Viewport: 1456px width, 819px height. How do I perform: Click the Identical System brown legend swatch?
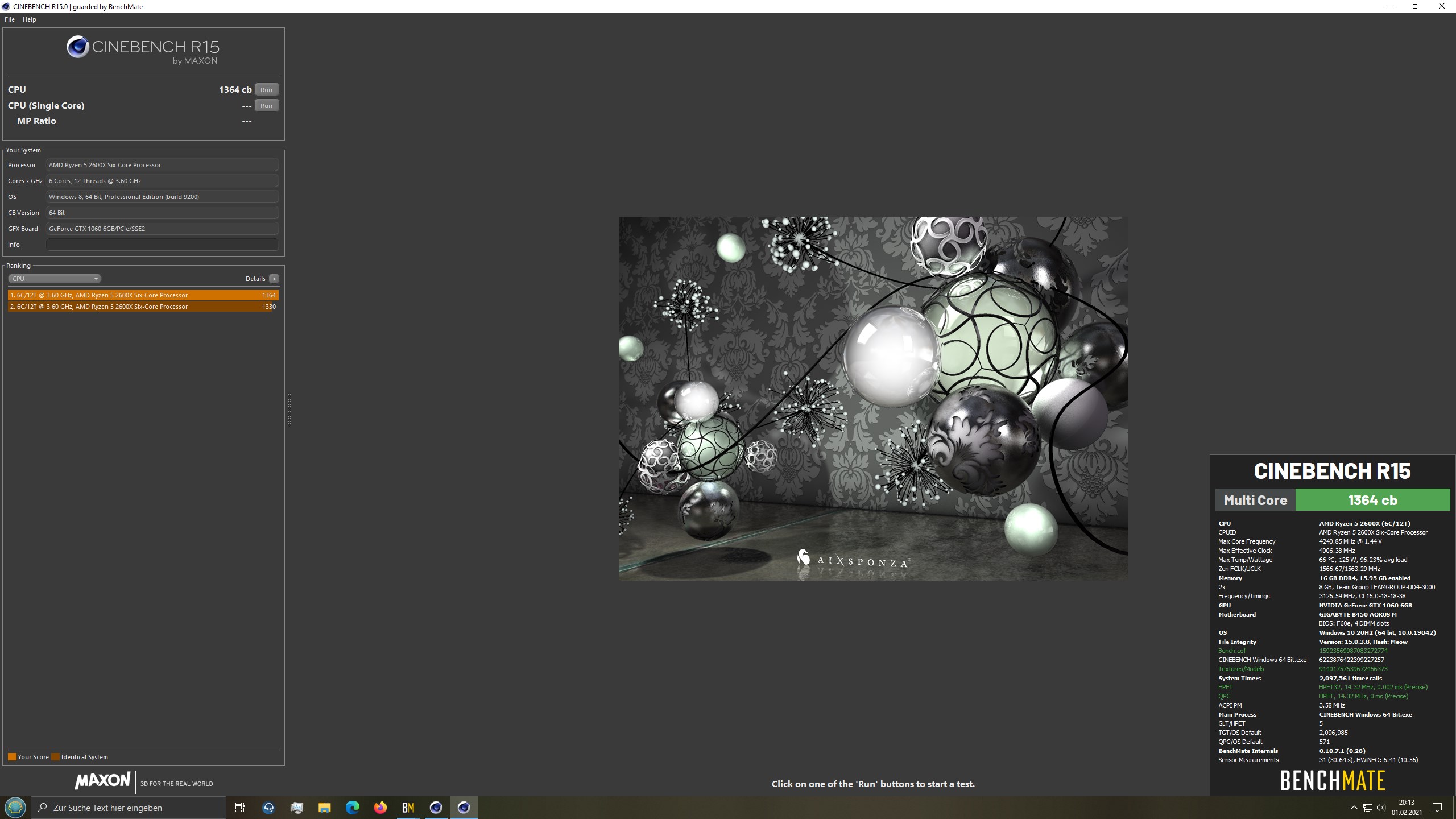coord(55,757)
